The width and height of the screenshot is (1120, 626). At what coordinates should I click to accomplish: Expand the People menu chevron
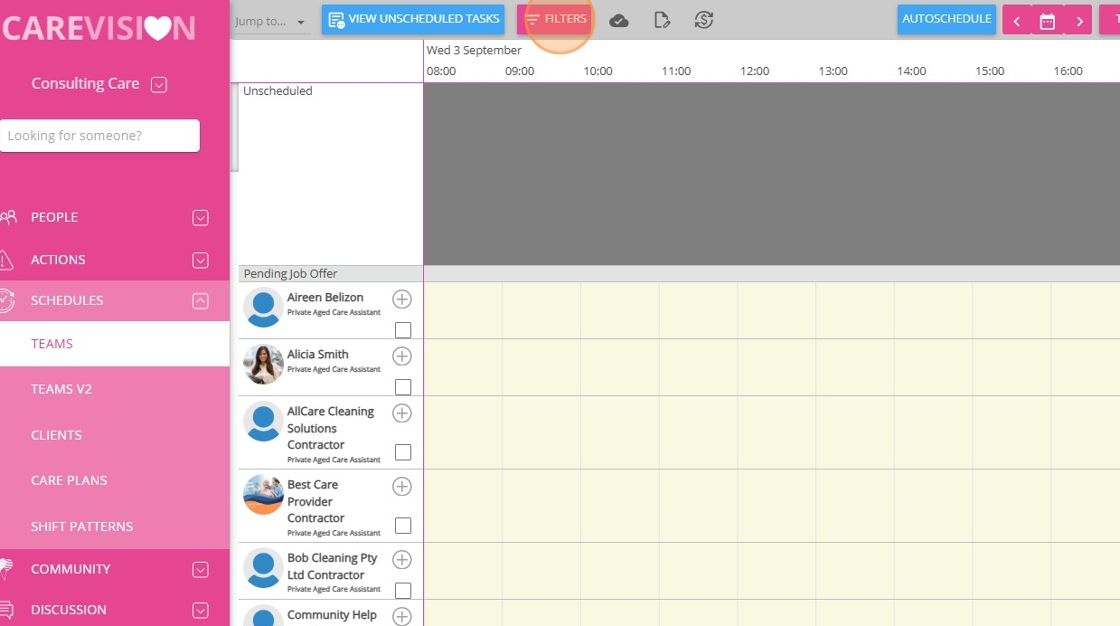[200, 217]
